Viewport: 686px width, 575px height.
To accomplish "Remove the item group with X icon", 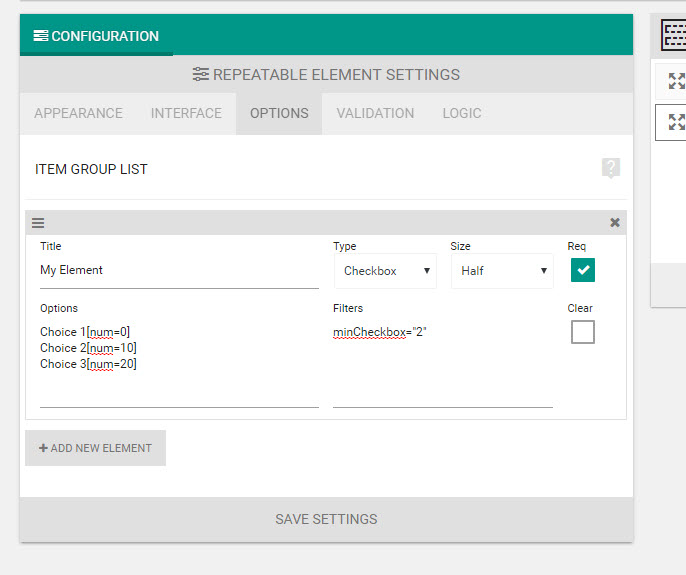I will click(615, 223).
